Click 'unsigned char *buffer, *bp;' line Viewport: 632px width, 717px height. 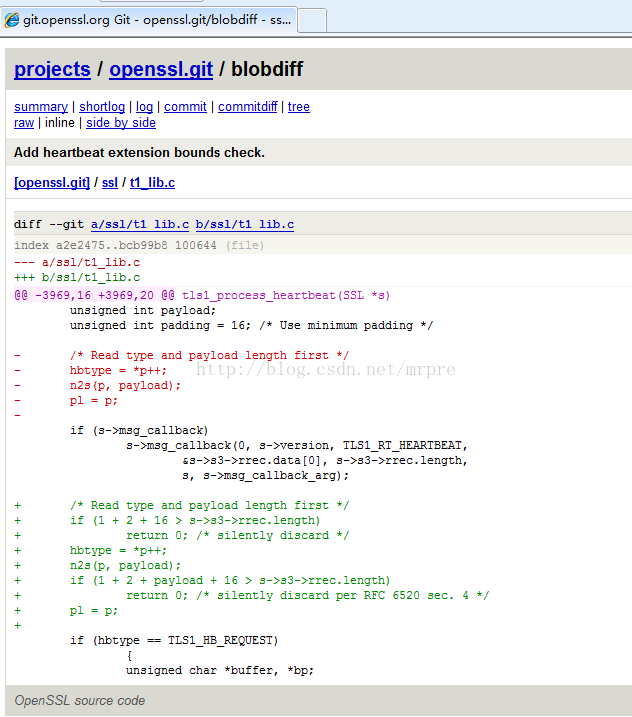click(x=220, y=670)
